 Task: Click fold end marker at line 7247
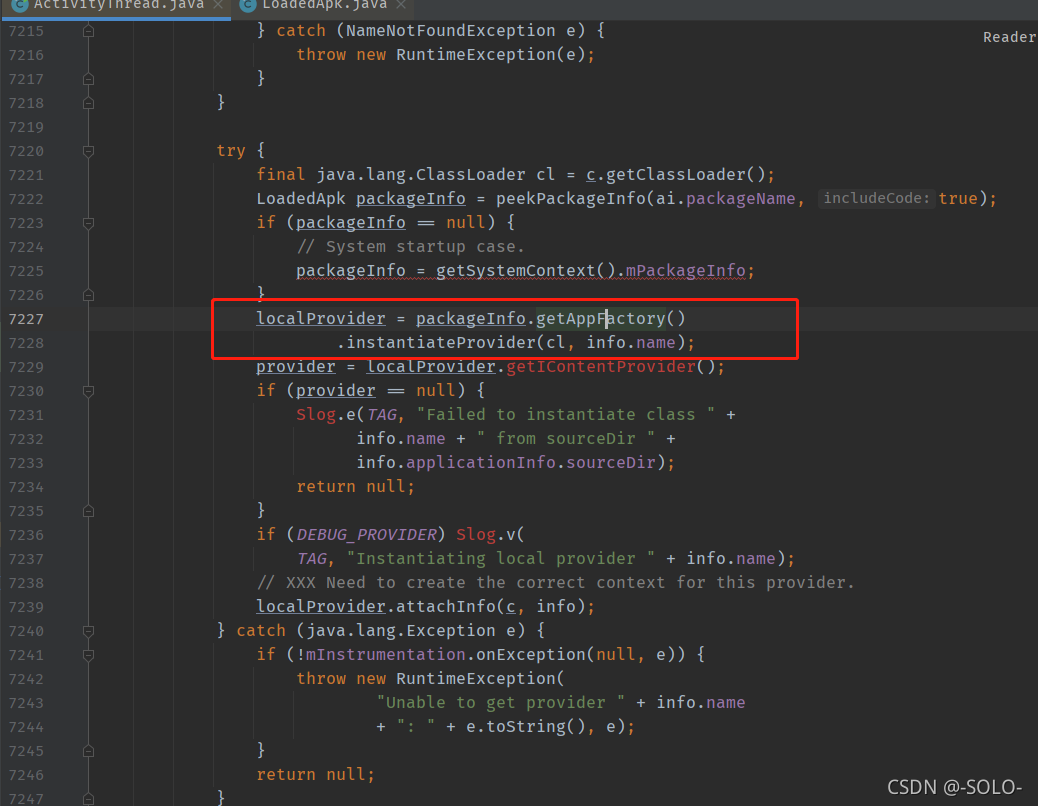(x=88, y=799)
